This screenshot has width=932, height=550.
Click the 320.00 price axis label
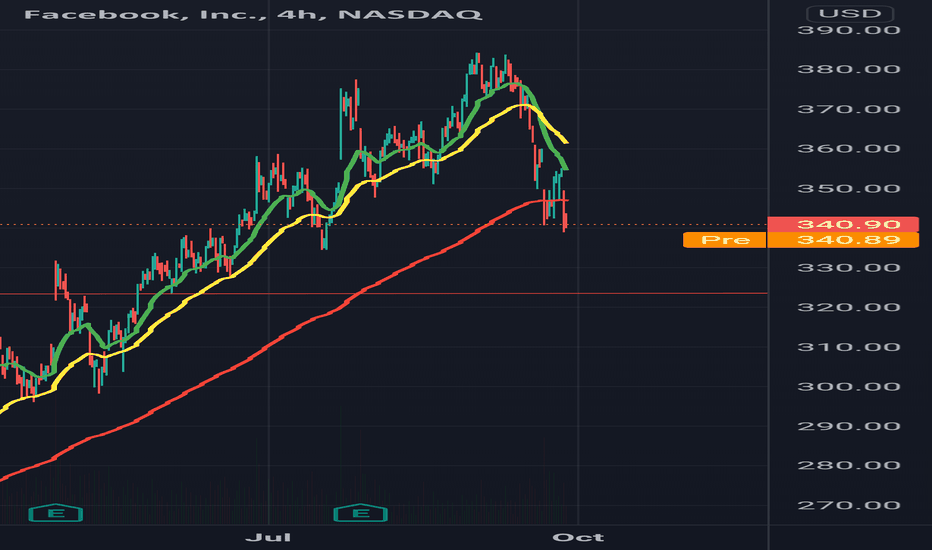click(x=849, y=307)
